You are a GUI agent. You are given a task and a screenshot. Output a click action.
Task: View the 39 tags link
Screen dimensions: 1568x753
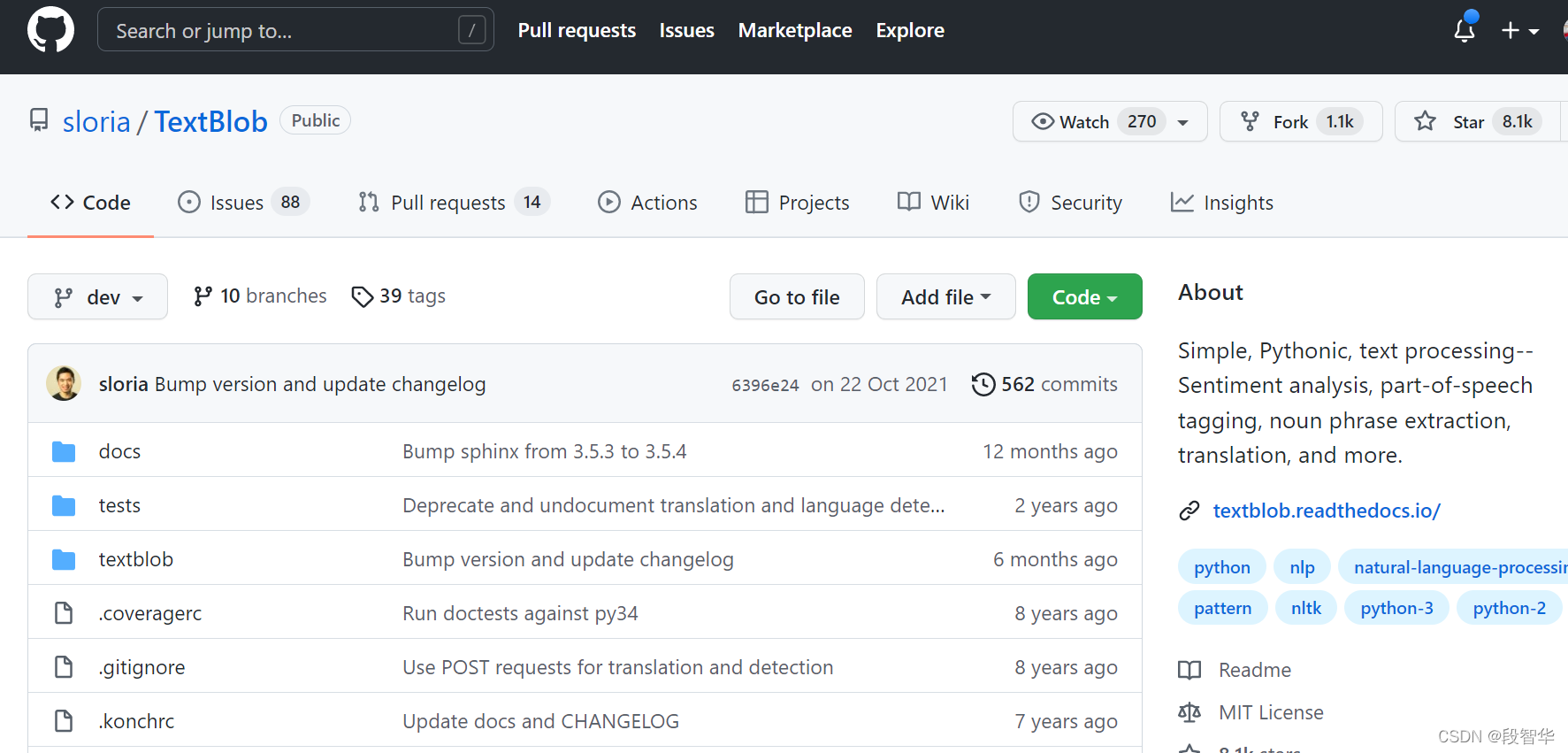coord(398,296)
